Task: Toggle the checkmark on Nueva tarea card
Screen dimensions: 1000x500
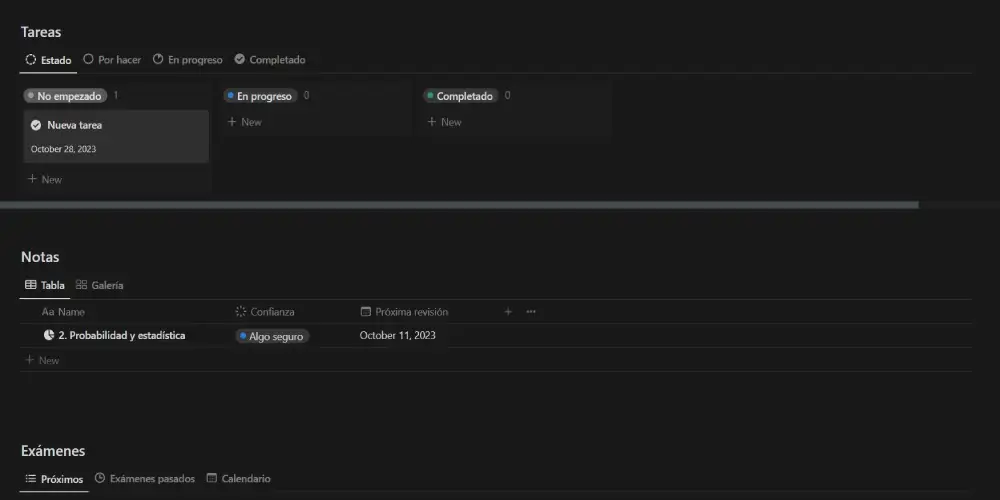Action: pos(36,125)
